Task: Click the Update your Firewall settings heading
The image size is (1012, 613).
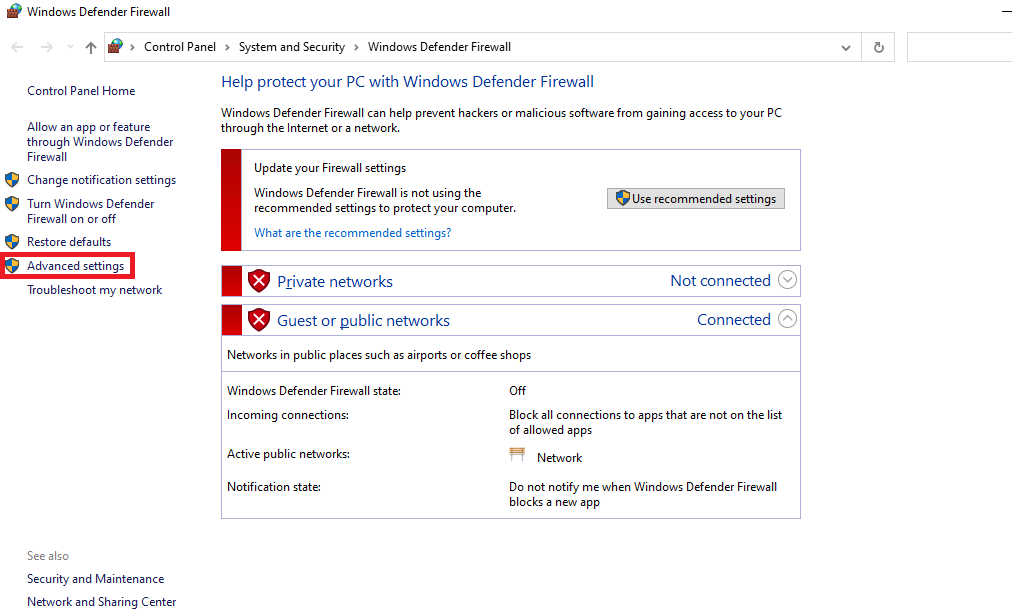Action: (330, 168)
